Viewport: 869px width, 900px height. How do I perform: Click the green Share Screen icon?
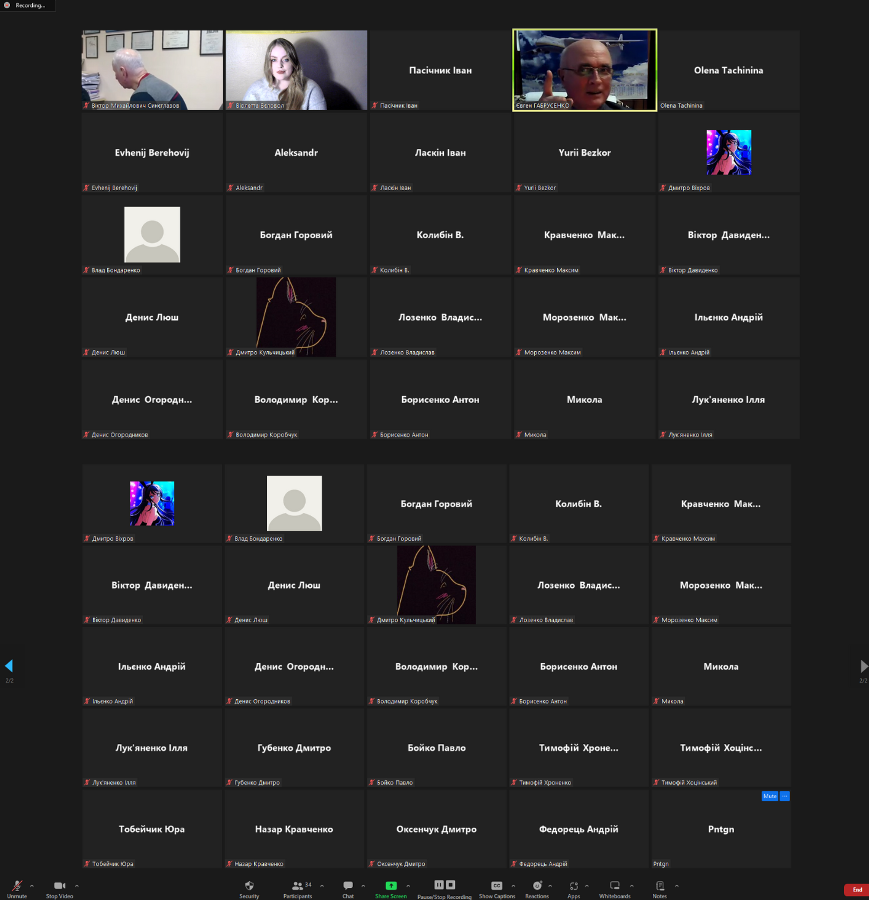coord(391,886)
